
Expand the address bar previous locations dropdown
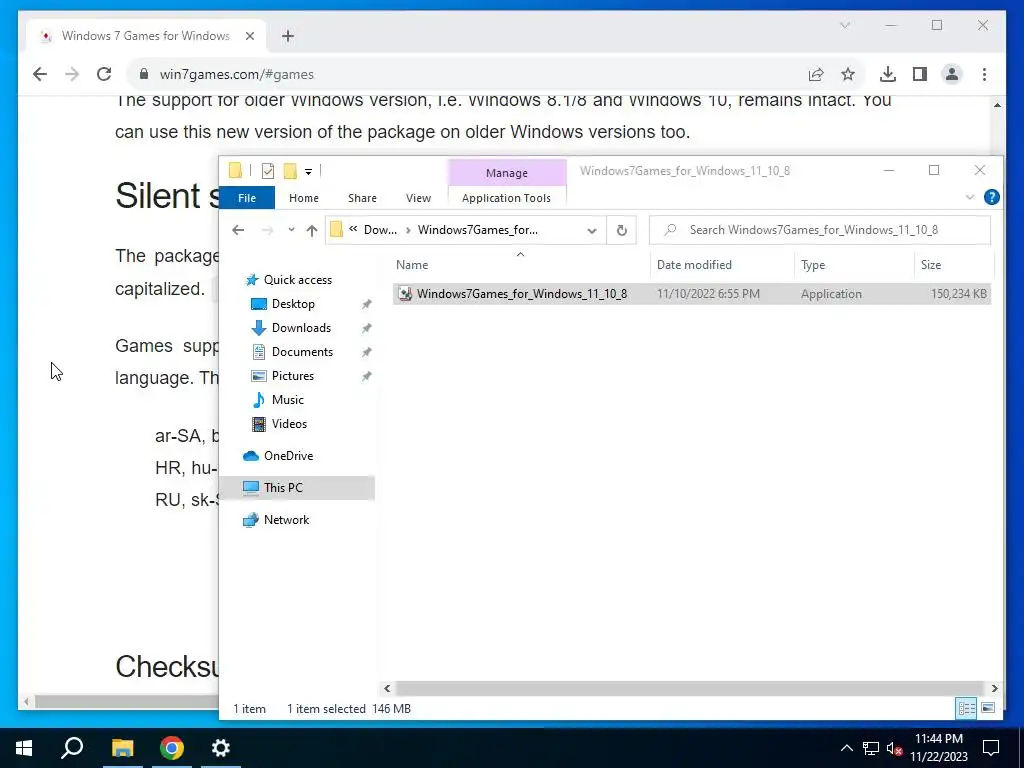[592, 231]
